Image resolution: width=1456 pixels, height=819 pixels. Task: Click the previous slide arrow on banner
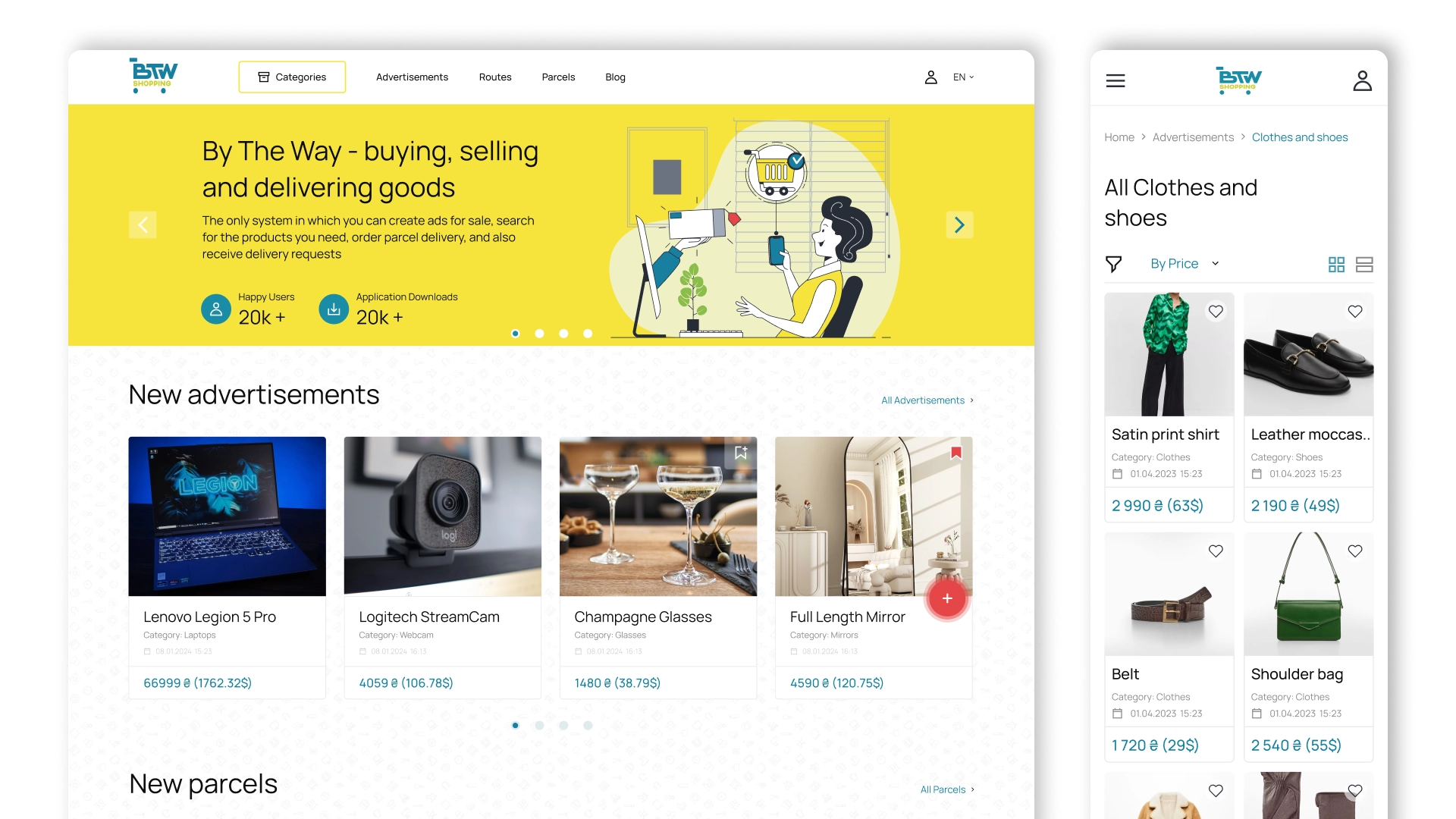(x=143, y=224)
